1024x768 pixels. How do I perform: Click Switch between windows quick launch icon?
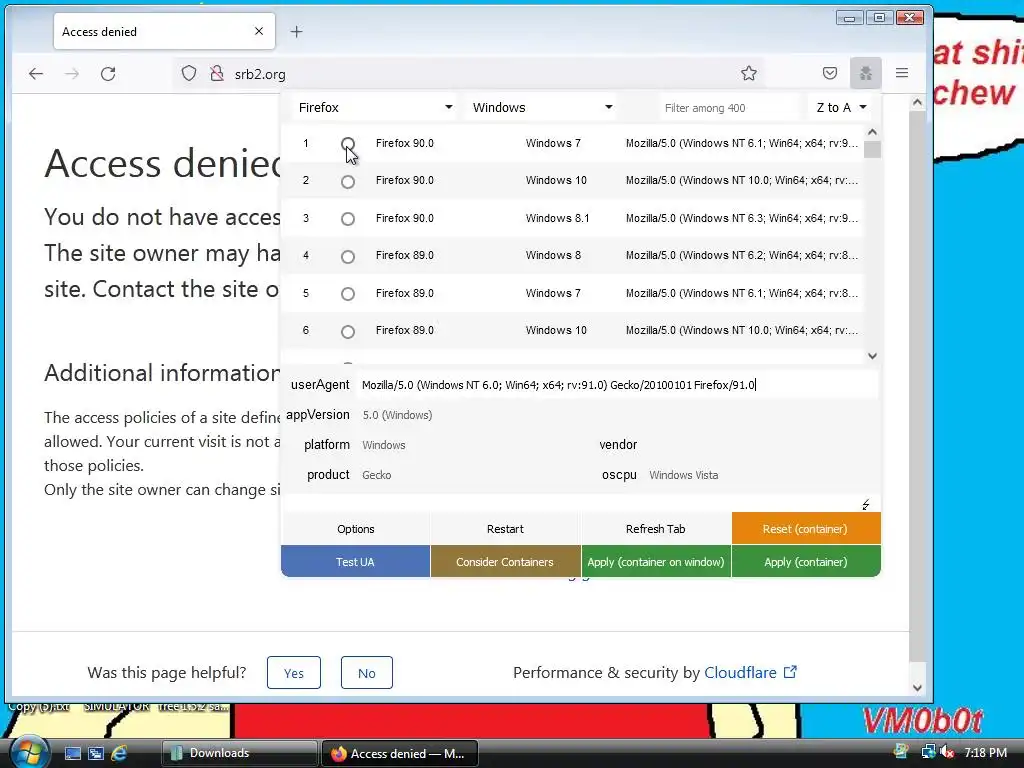point(96,754)
